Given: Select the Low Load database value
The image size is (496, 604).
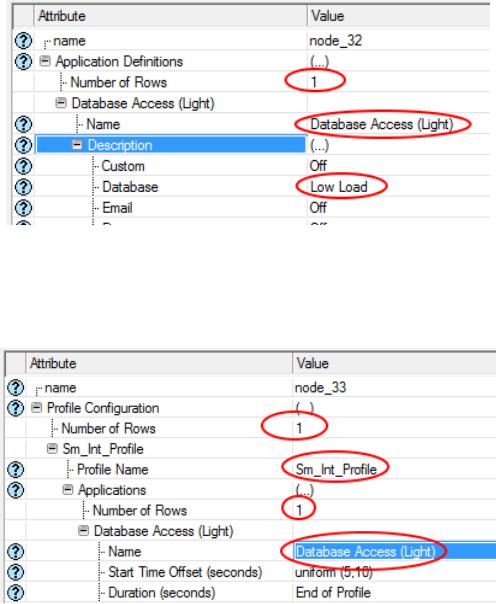Looking at the screenshot, I should (339, 187).
